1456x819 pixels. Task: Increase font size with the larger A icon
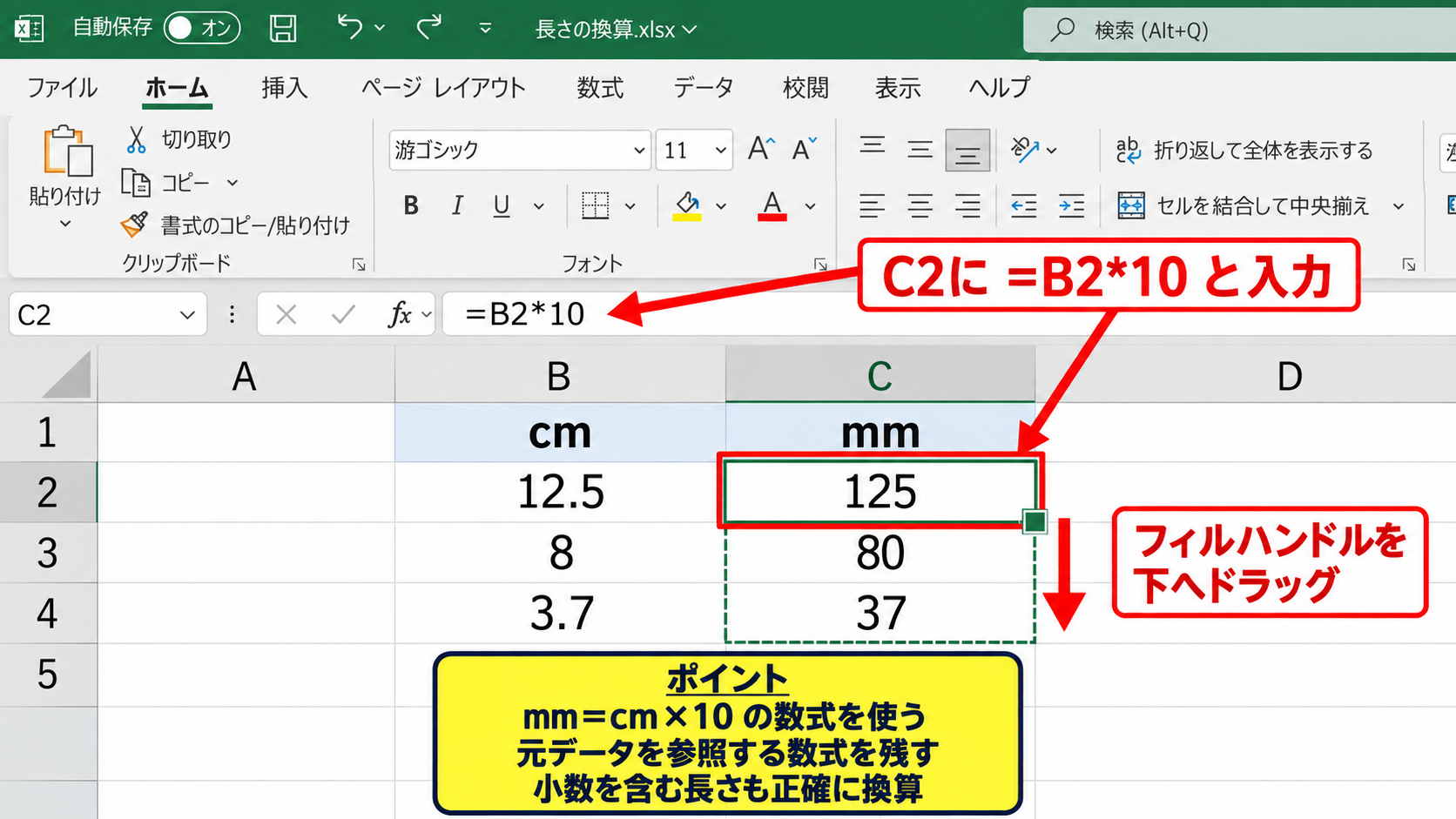click(760, 149)
